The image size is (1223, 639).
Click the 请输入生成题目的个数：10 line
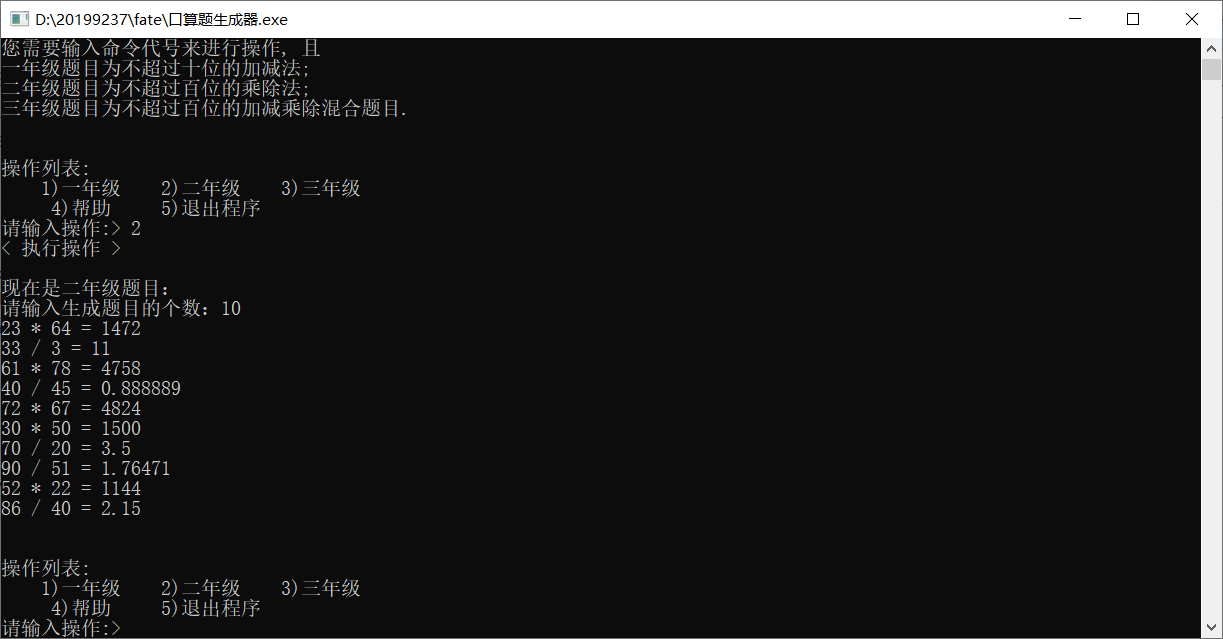(121, 308)
